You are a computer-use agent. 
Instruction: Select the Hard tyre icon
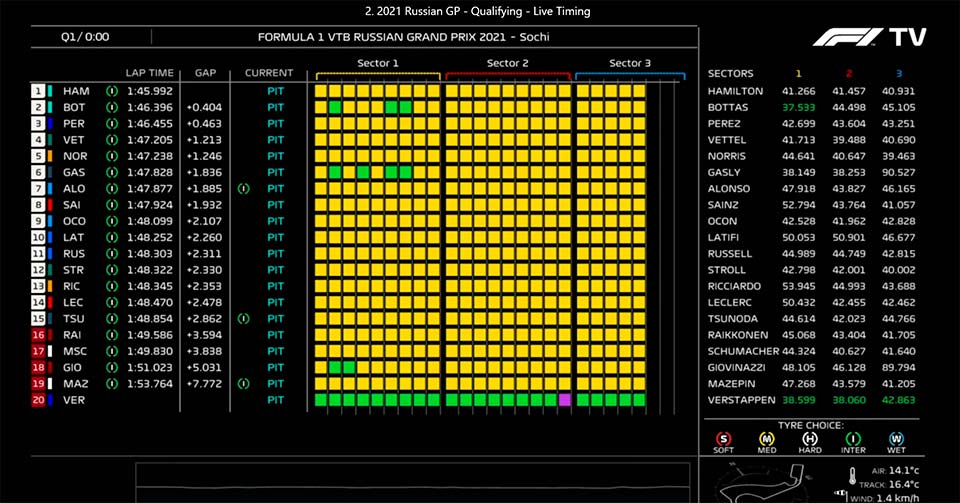click(x=811, y=436)
